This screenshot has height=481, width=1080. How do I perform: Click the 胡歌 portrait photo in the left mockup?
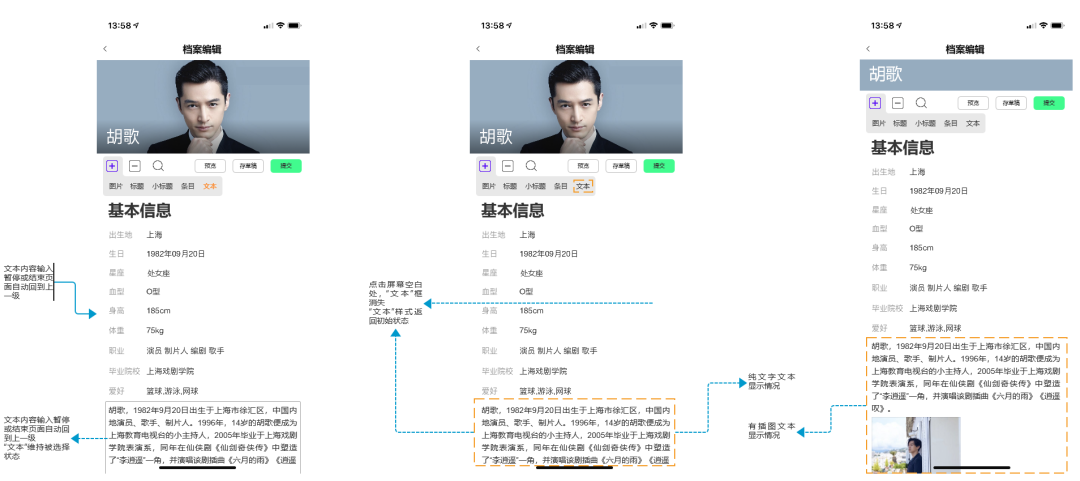click(x=203, y=107)
